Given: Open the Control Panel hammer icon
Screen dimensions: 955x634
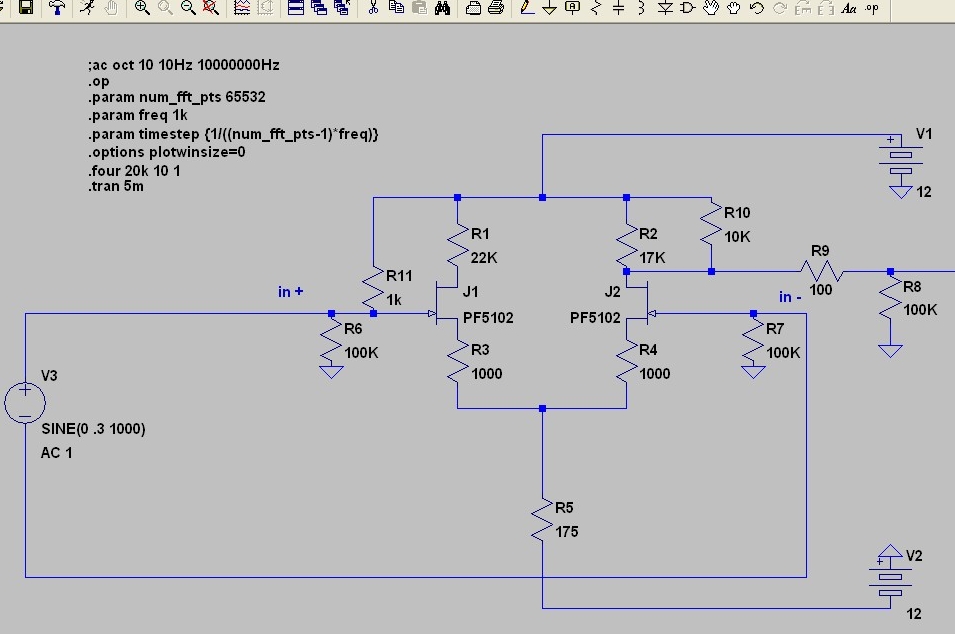Looking at the screenshot, I should pyautogui.click(x=57, y=7).
